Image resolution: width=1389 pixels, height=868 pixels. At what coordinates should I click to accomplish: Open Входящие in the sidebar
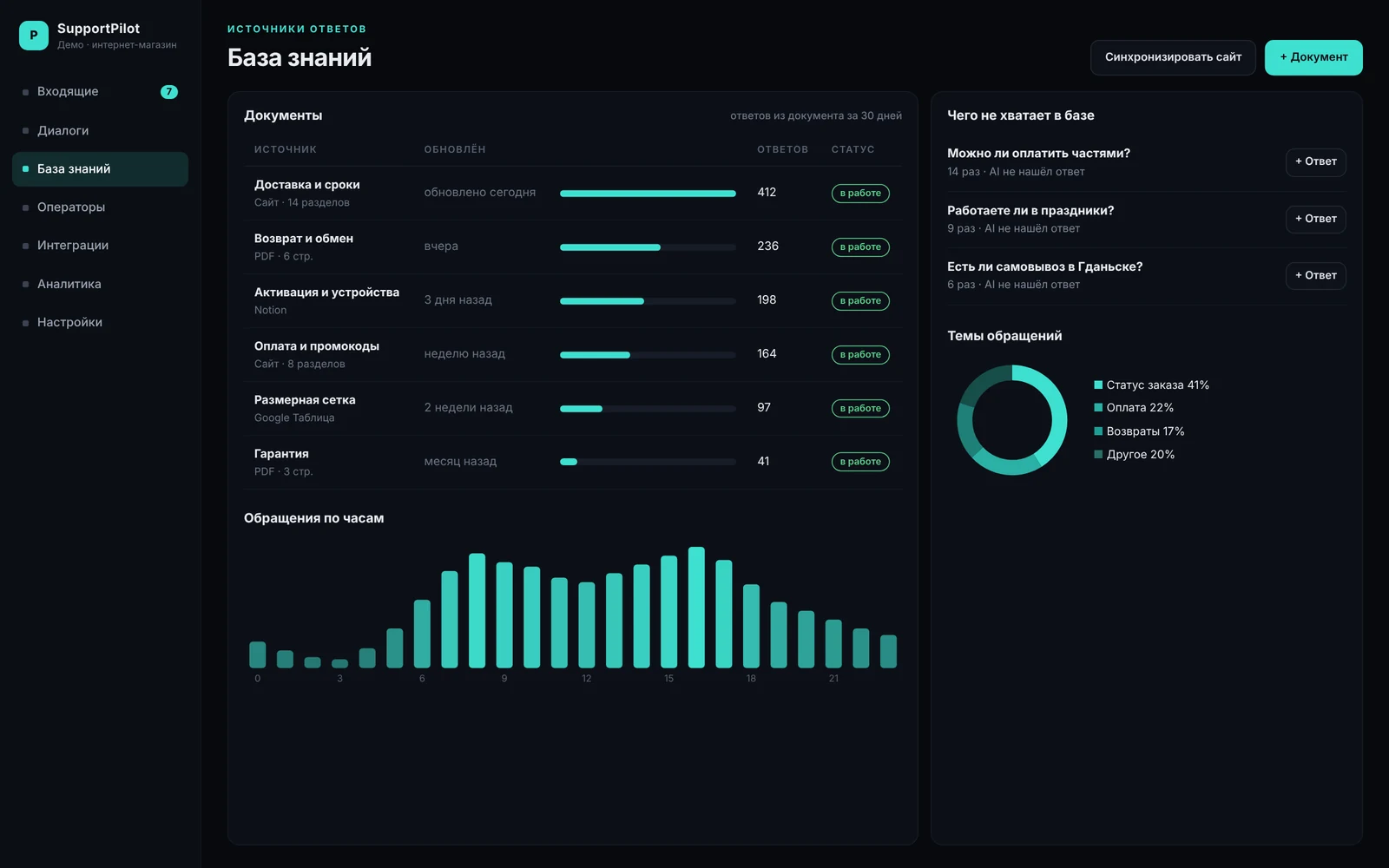pyautogui.click(x=100, y=92)
